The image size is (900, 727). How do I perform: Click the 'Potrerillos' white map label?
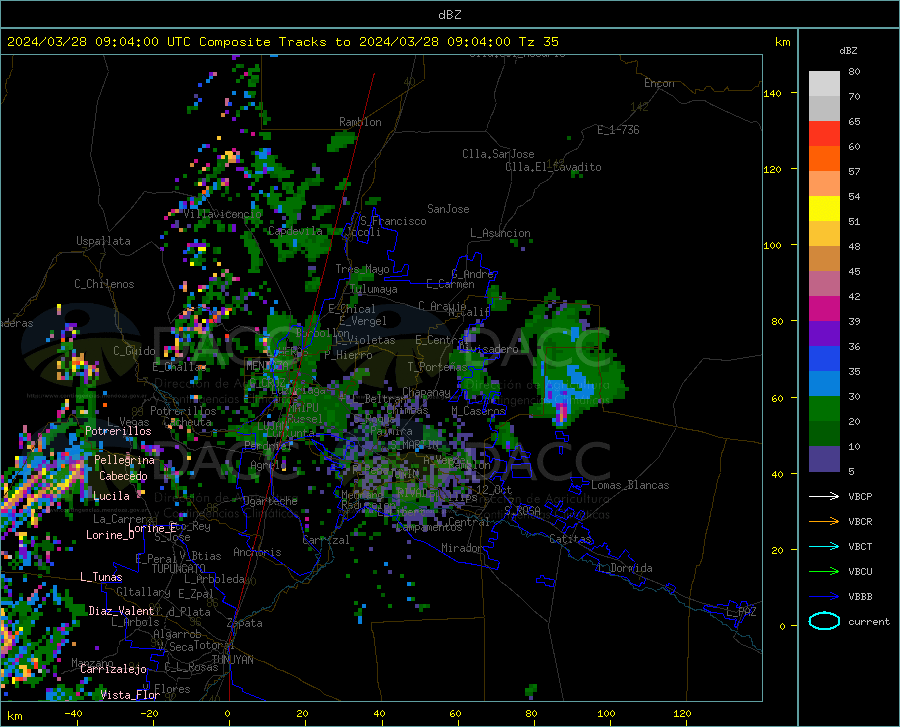point(118,431)
